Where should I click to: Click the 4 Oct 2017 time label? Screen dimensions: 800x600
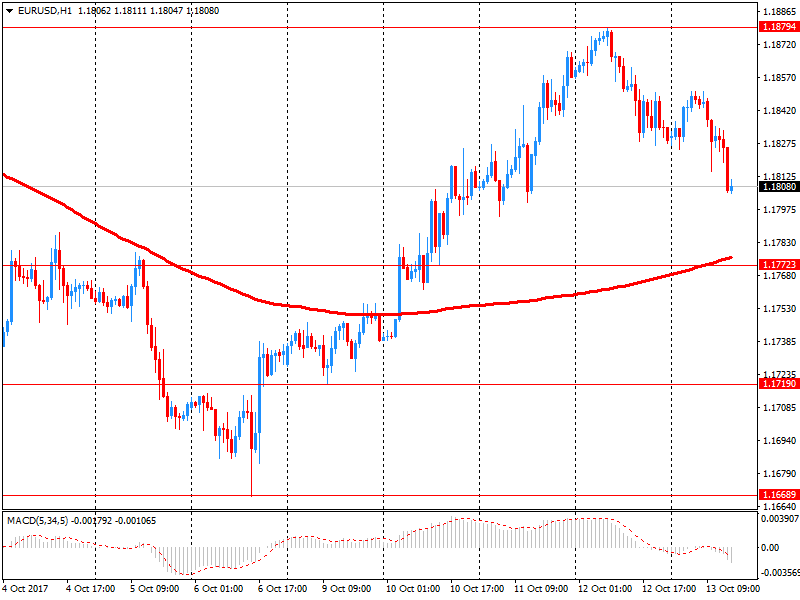tap(26, 589)
